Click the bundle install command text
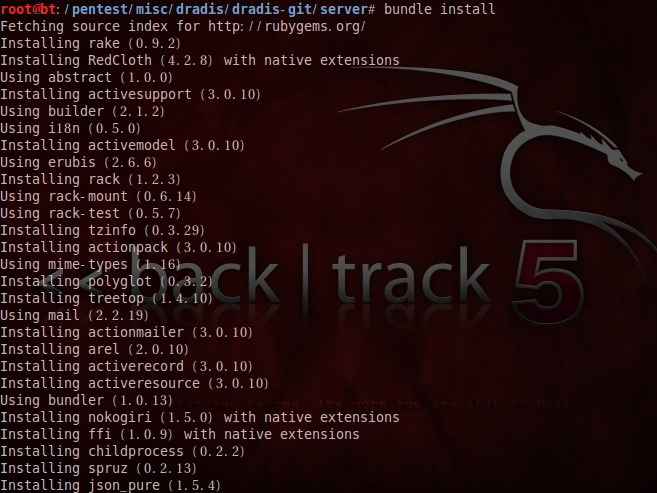Screen dimensions: 657x493 pyautogui.click(x=439, y=9)
